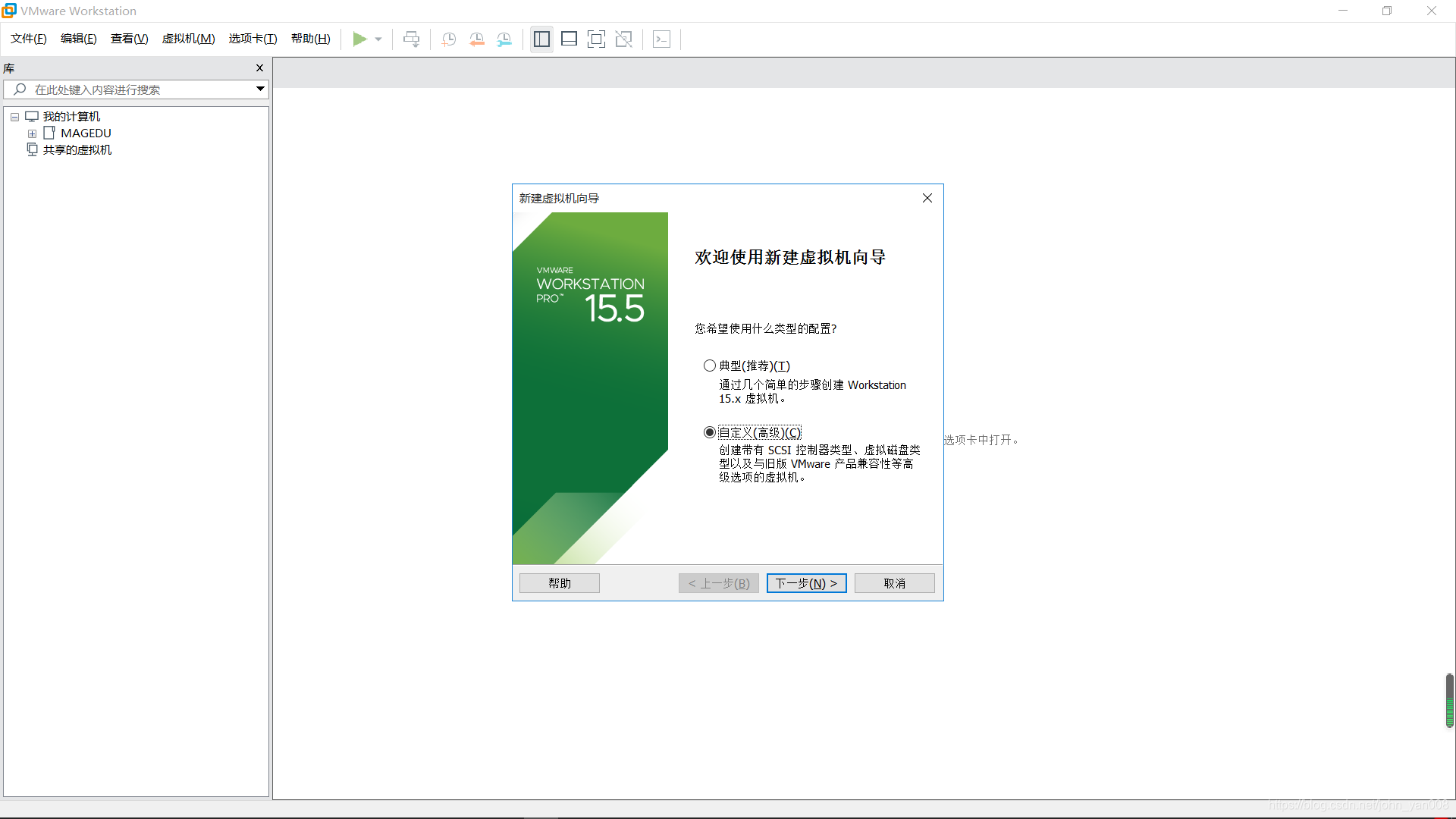Open Snapshot Manager wrench icon
The height and width of the screenshot is (819, 1456).
[x=504, y=39]
